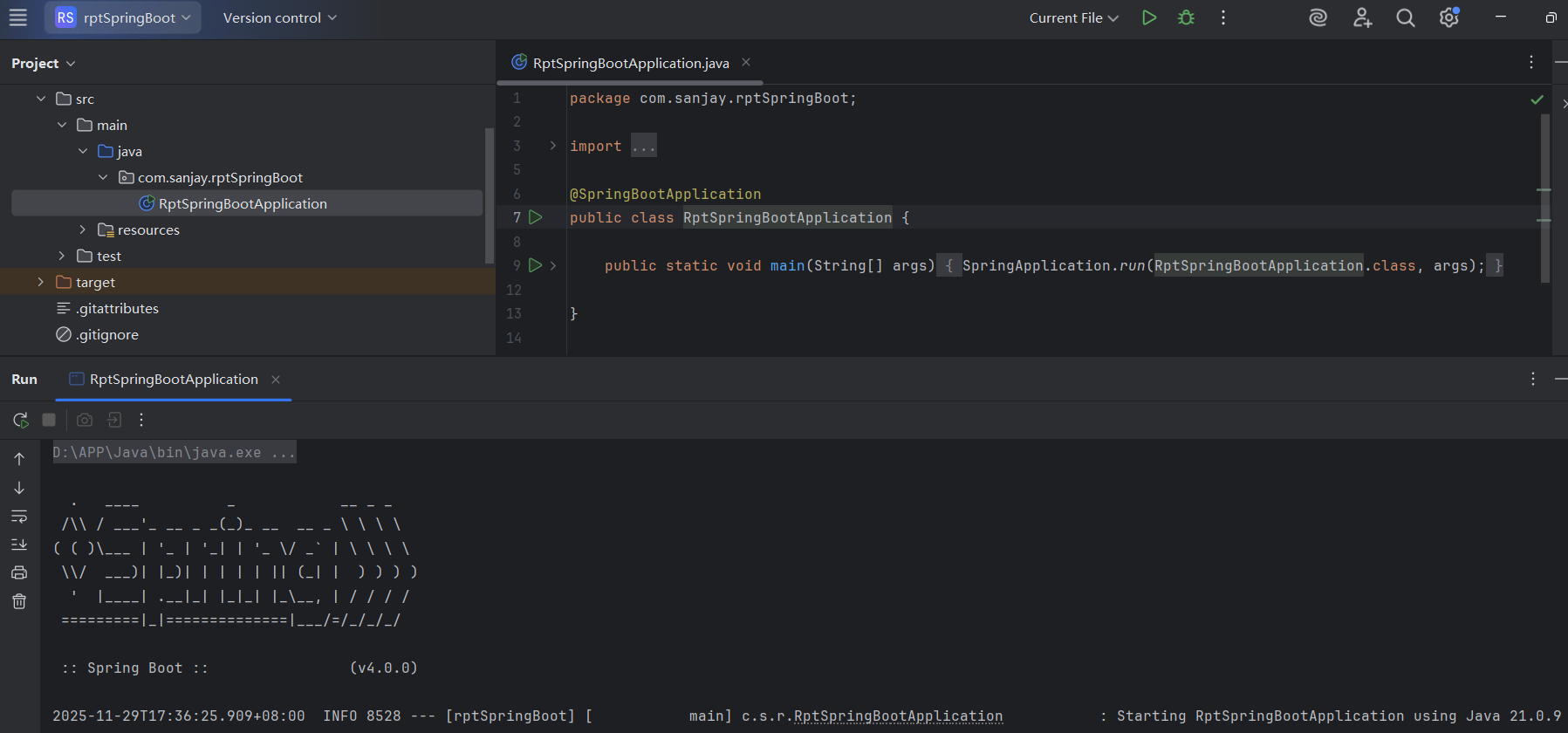Toggle scroll to end of console
Viewport: 1568px width, 733px height.
19,545
